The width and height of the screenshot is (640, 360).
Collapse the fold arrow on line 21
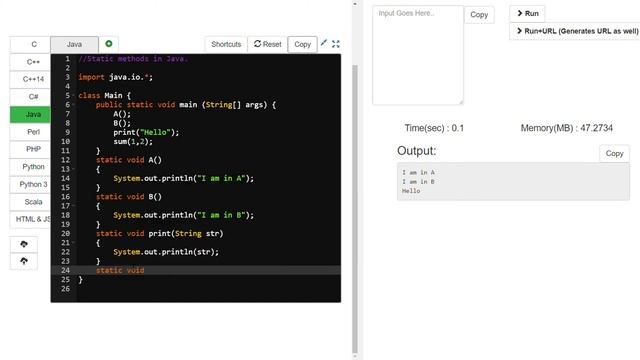73,243
